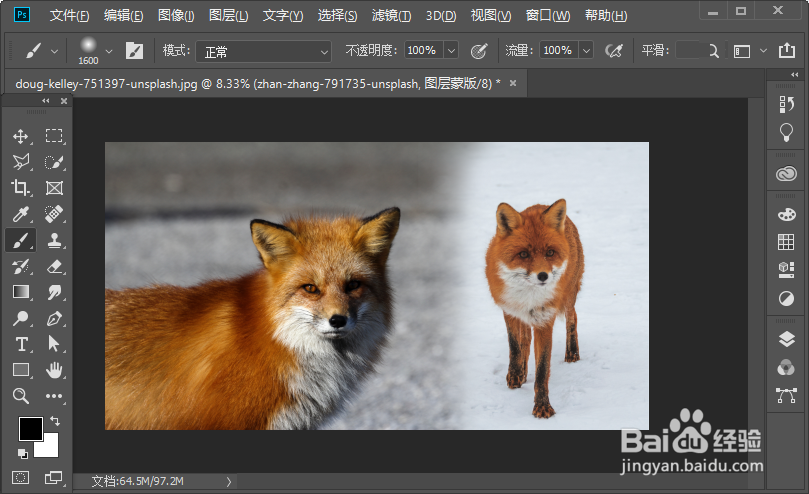This screenshot has width=809, height=494.
Task: Select the Zoom tool
Action: coord(21,396)
